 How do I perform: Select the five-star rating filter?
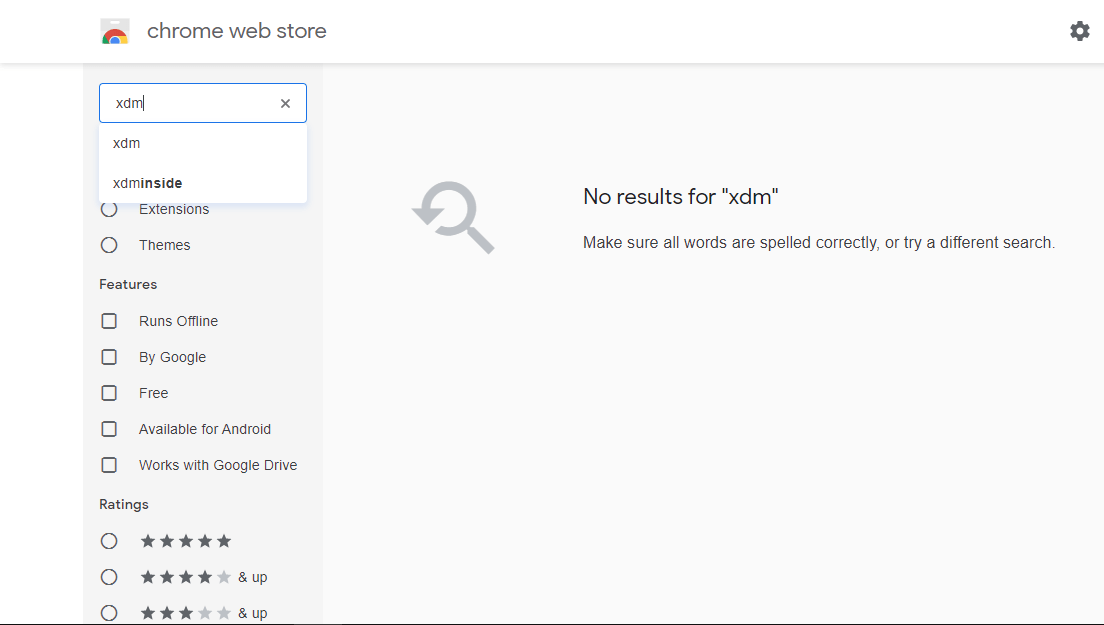coord(109,541)
